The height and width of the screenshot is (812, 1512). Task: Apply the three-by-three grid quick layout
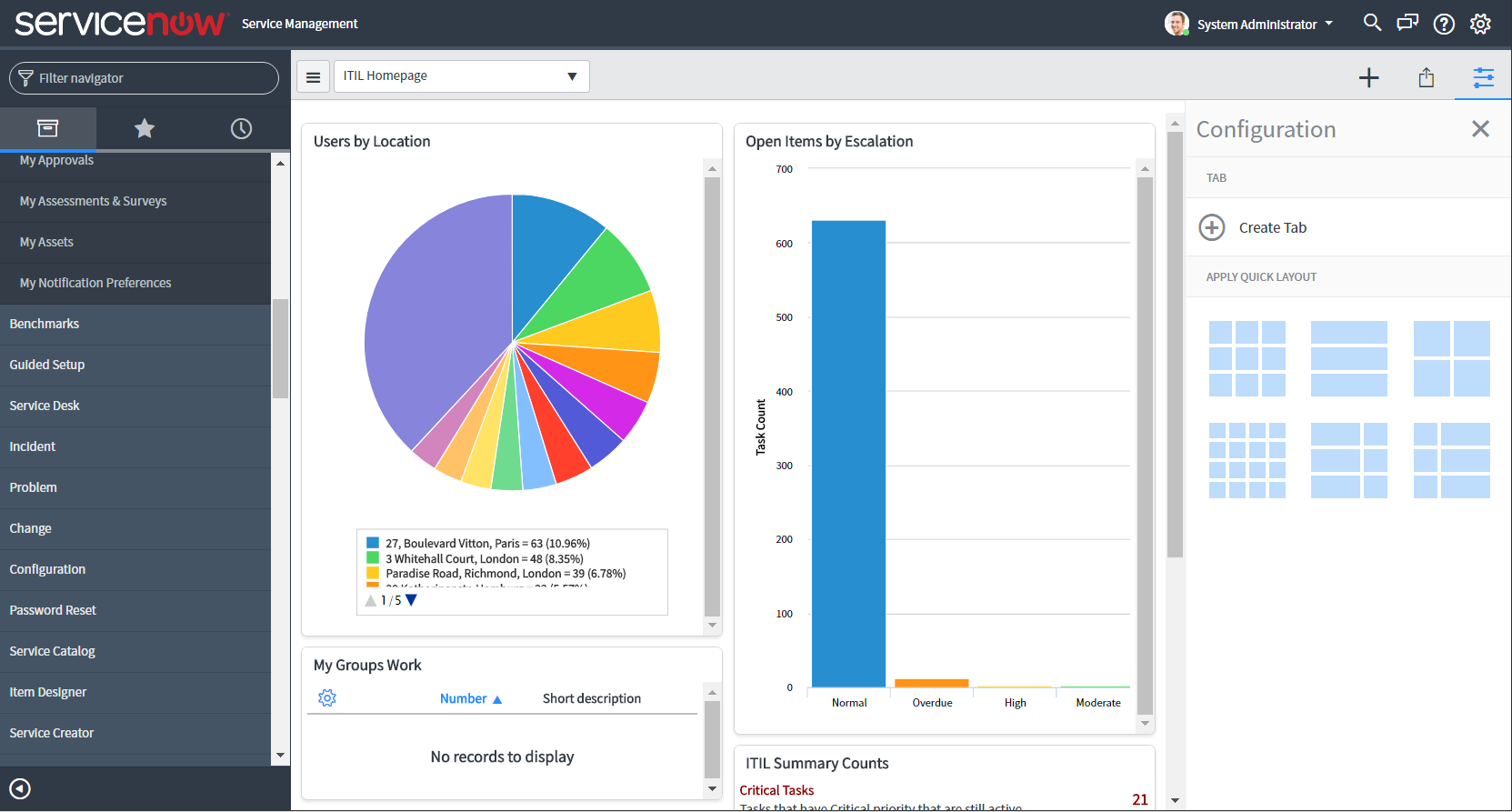point(1247,358)
